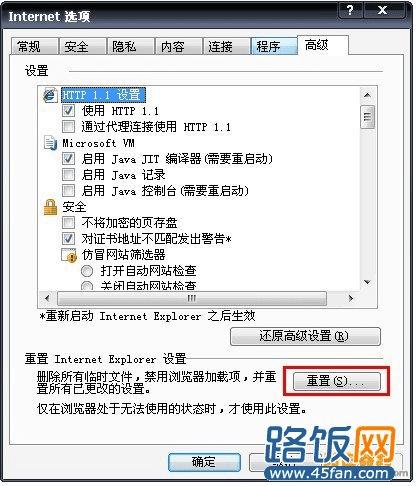
Task: Click the scroll down arrow in settings list
Action: coord(367,282)
